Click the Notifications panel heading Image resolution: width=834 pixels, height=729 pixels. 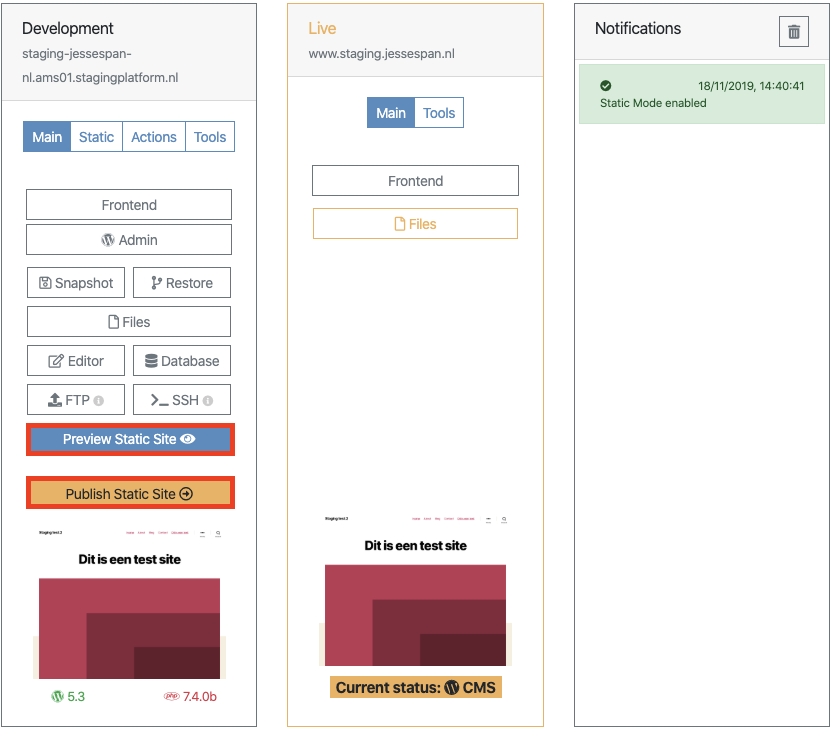pos(638,28)
